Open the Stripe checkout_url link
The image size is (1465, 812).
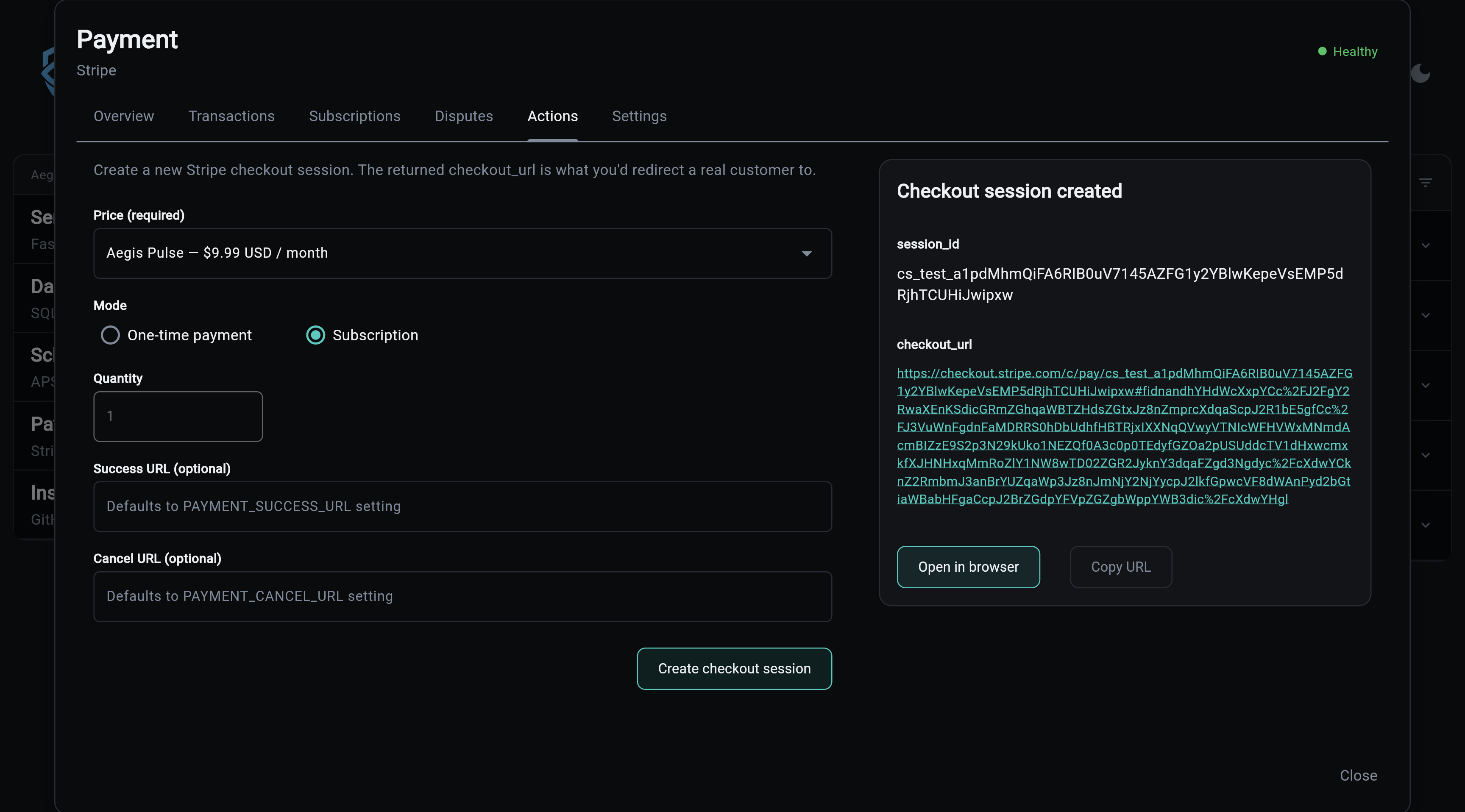point(1123,436)
